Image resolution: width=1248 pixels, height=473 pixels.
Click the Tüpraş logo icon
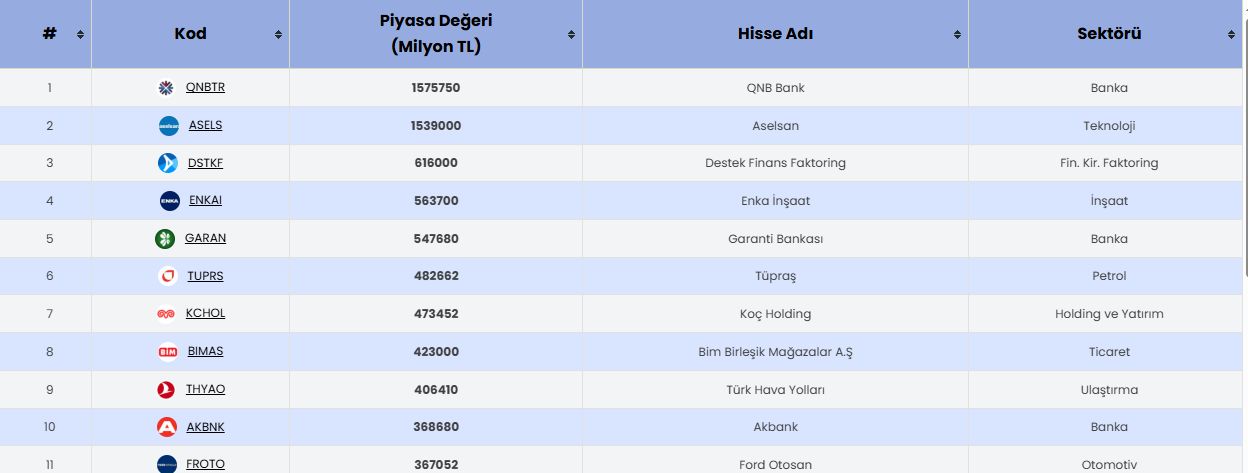pos(168,276)
